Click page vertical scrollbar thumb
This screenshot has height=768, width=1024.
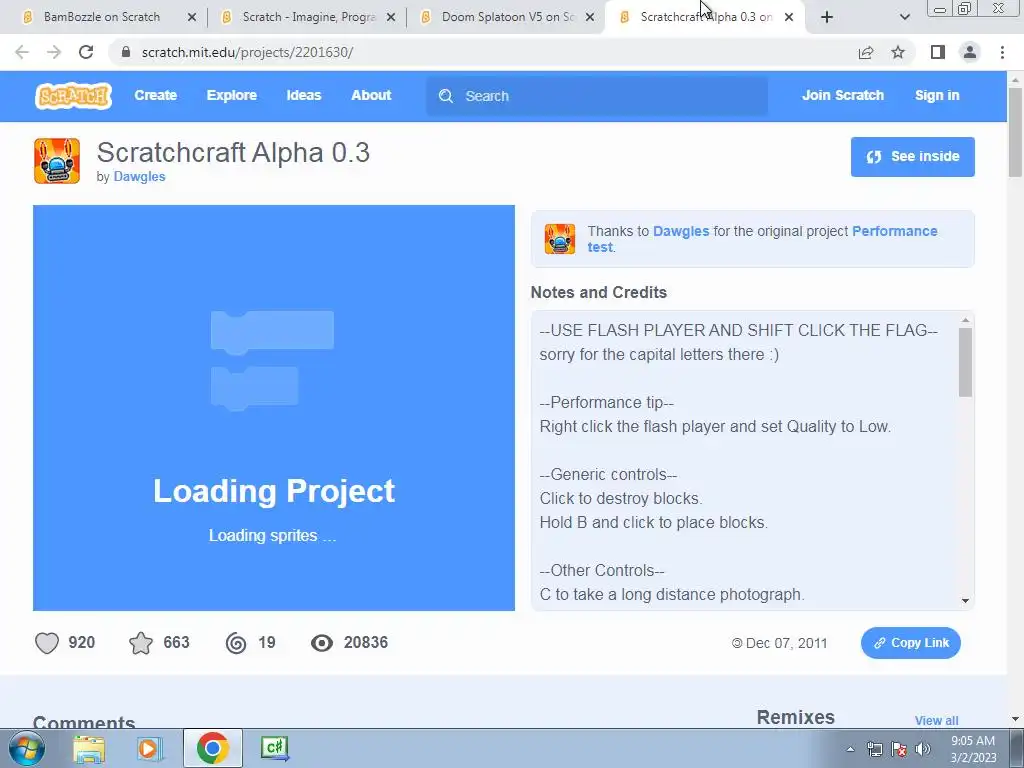[x=1015, y=132]
